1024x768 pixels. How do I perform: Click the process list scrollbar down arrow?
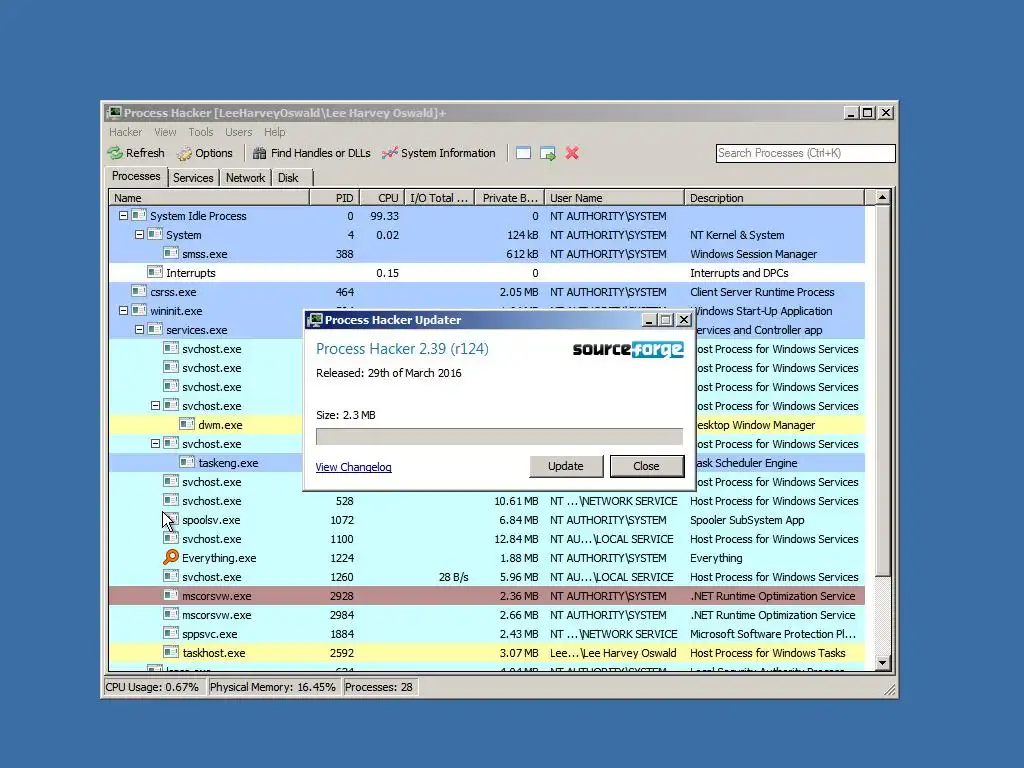click(882, 663)
